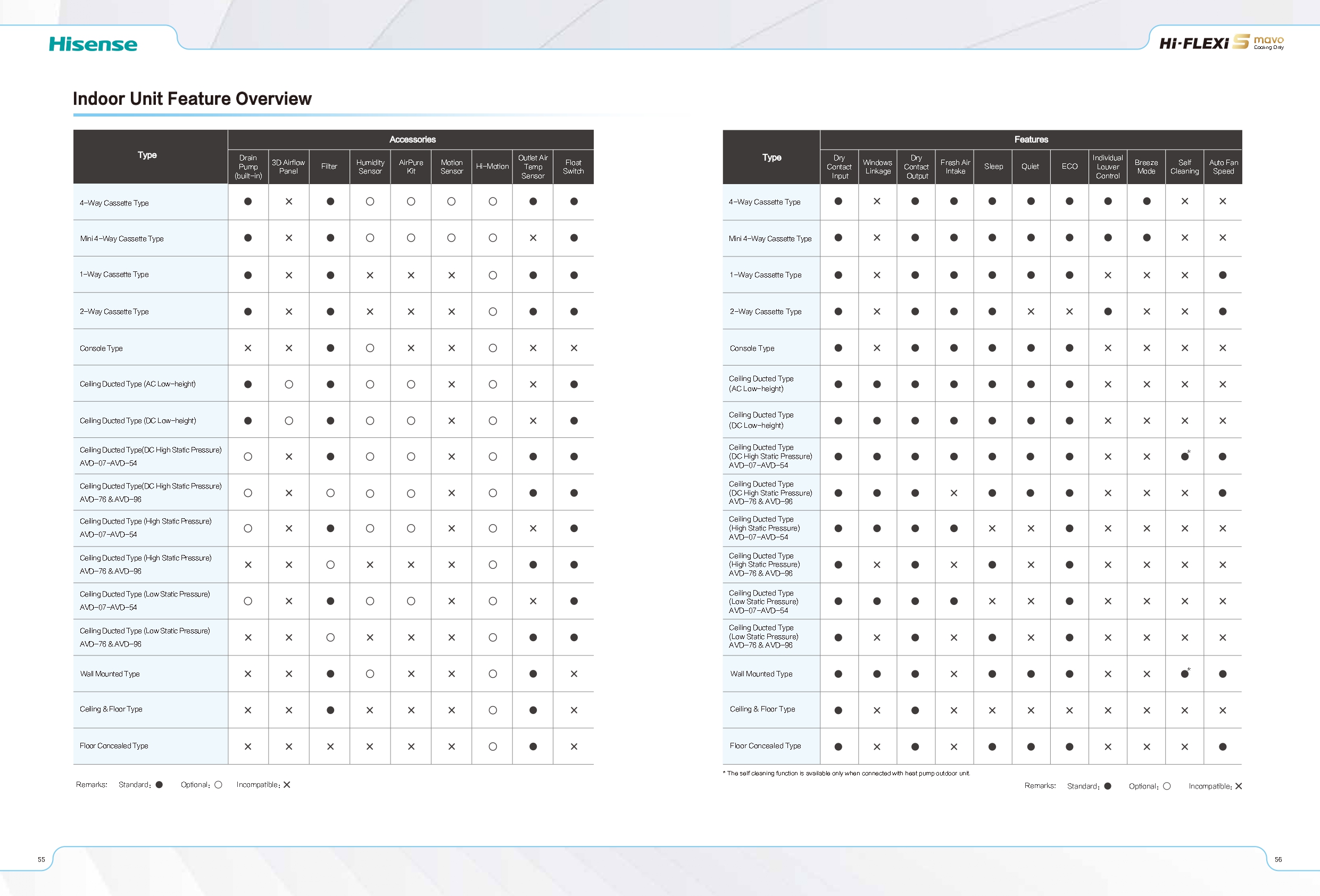The image size is (1320, 896).
Task: Click the Indoor Unit Feature Overview heading
Action: pos(192,99)
